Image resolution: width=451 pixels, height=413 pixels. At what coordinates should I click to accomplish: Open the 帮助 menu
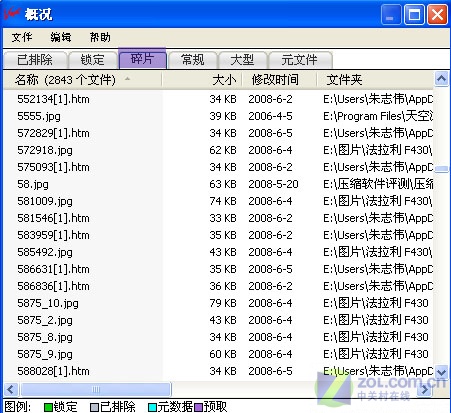tap(100, 37)
